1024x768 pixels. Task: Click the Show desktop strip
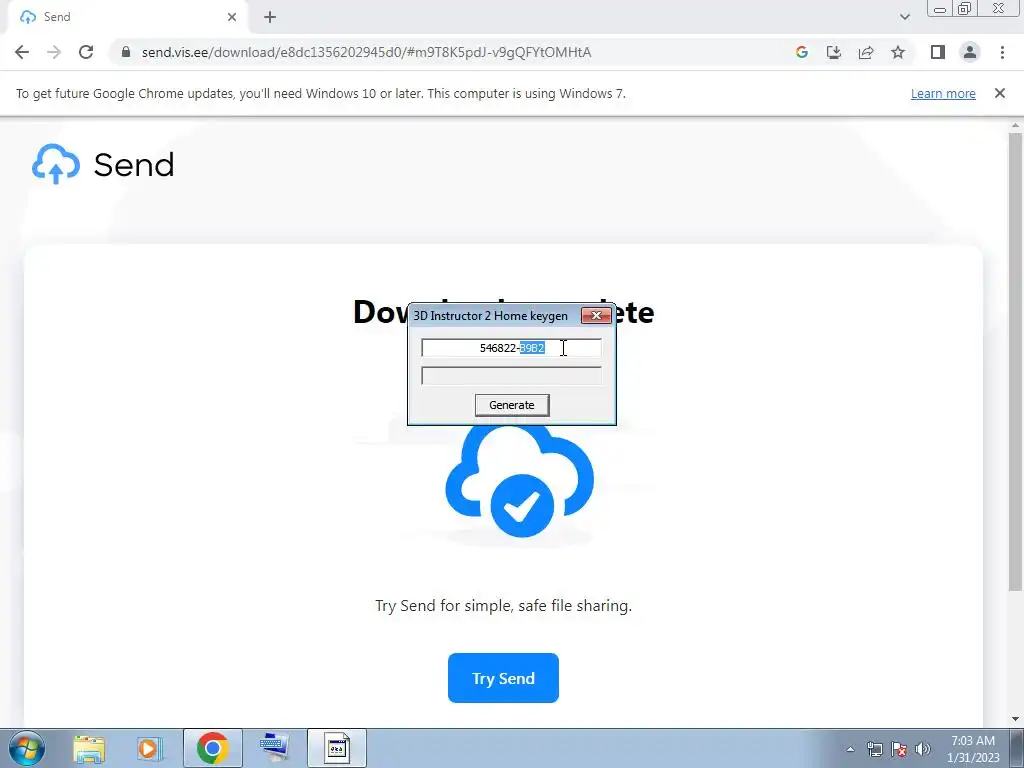pyautogui.click(x=1017, y=748)
